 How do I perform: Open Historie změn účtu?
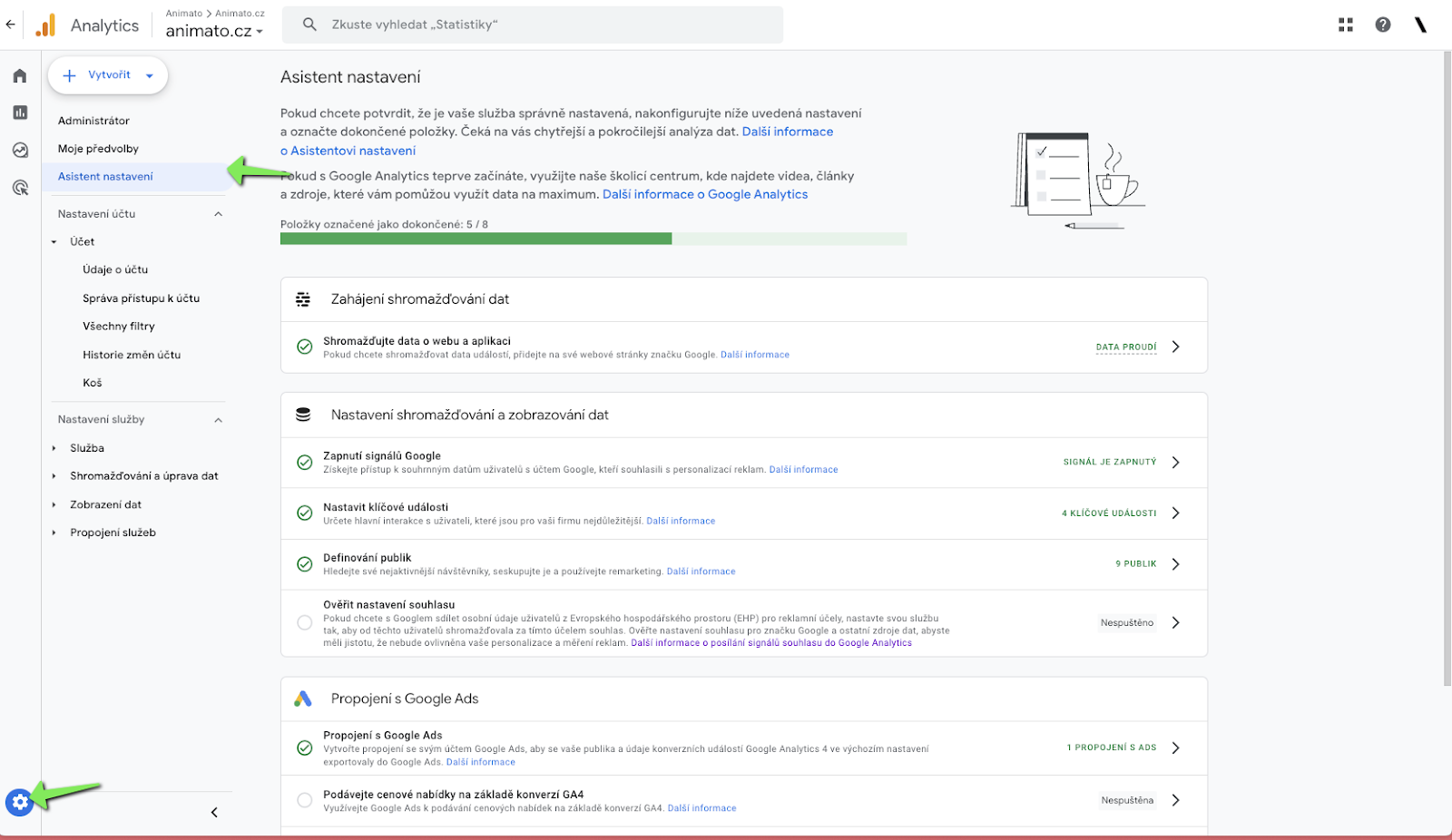(132, 355)
